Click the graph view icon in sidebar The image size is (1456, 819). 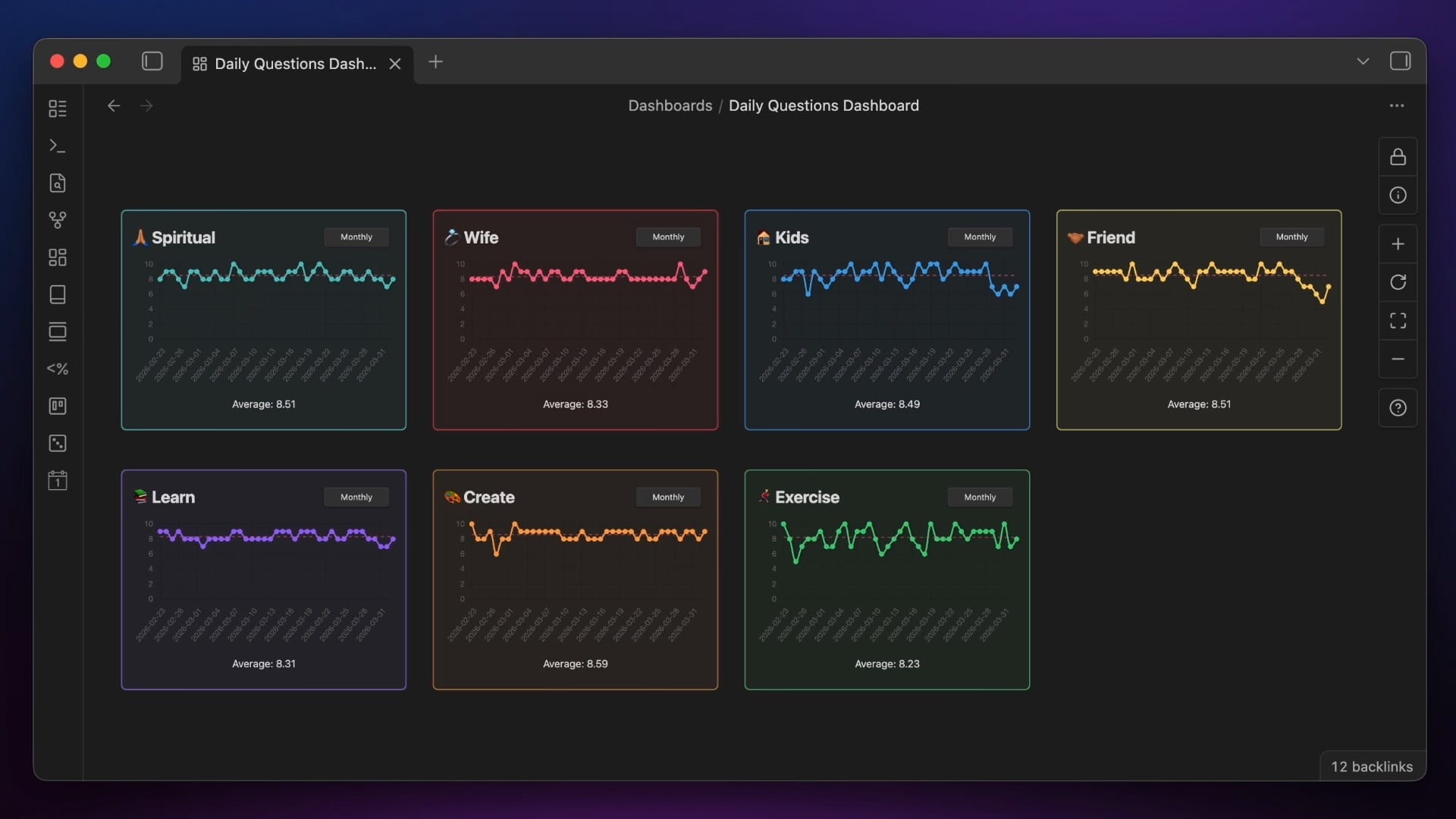(58, 220)
